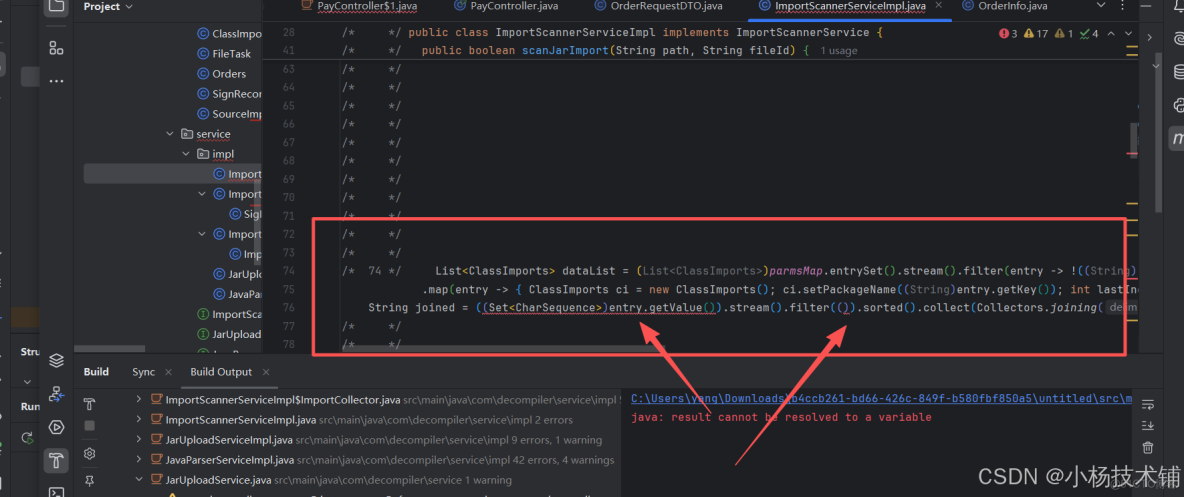Select the JarUpload… interface in project tree
This screenshot has height=497, width=1184.
229,334
